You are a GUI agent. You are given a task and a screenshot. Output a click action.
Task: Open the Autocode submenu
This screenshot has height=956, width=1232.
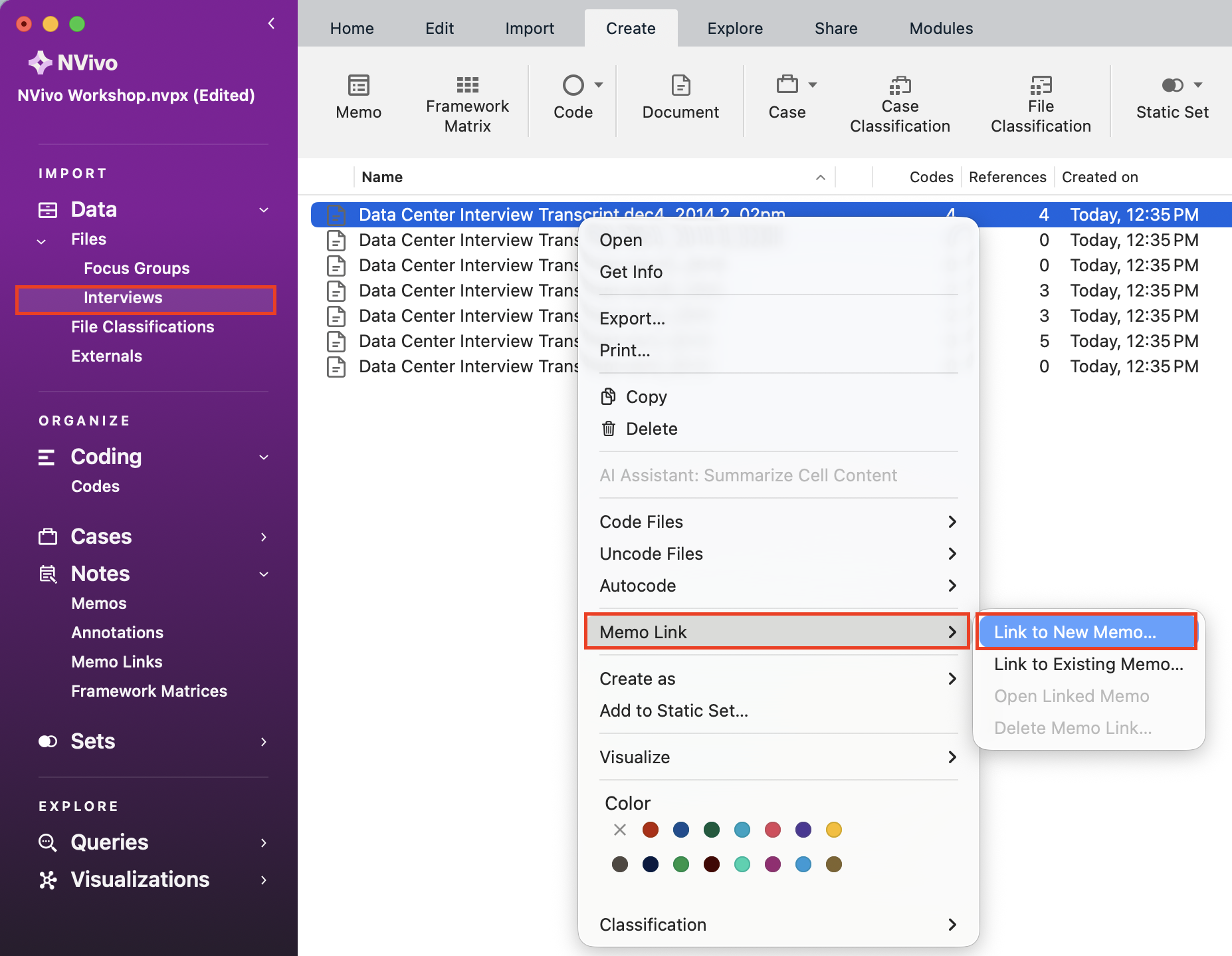pos(778,586)
